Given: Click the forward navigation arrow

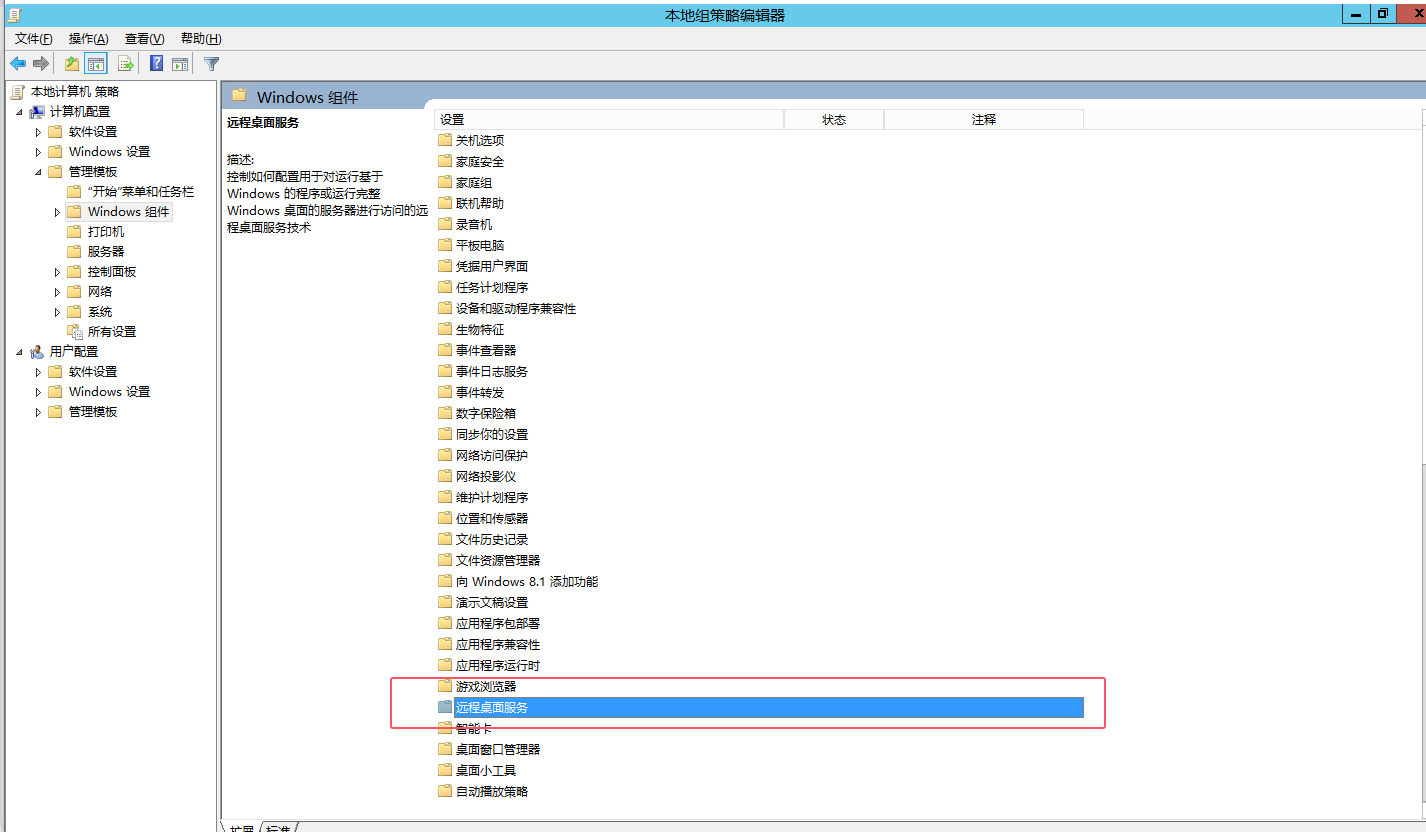Looking at the screenshot, I should pyautogui.click(x=39, y=63).
